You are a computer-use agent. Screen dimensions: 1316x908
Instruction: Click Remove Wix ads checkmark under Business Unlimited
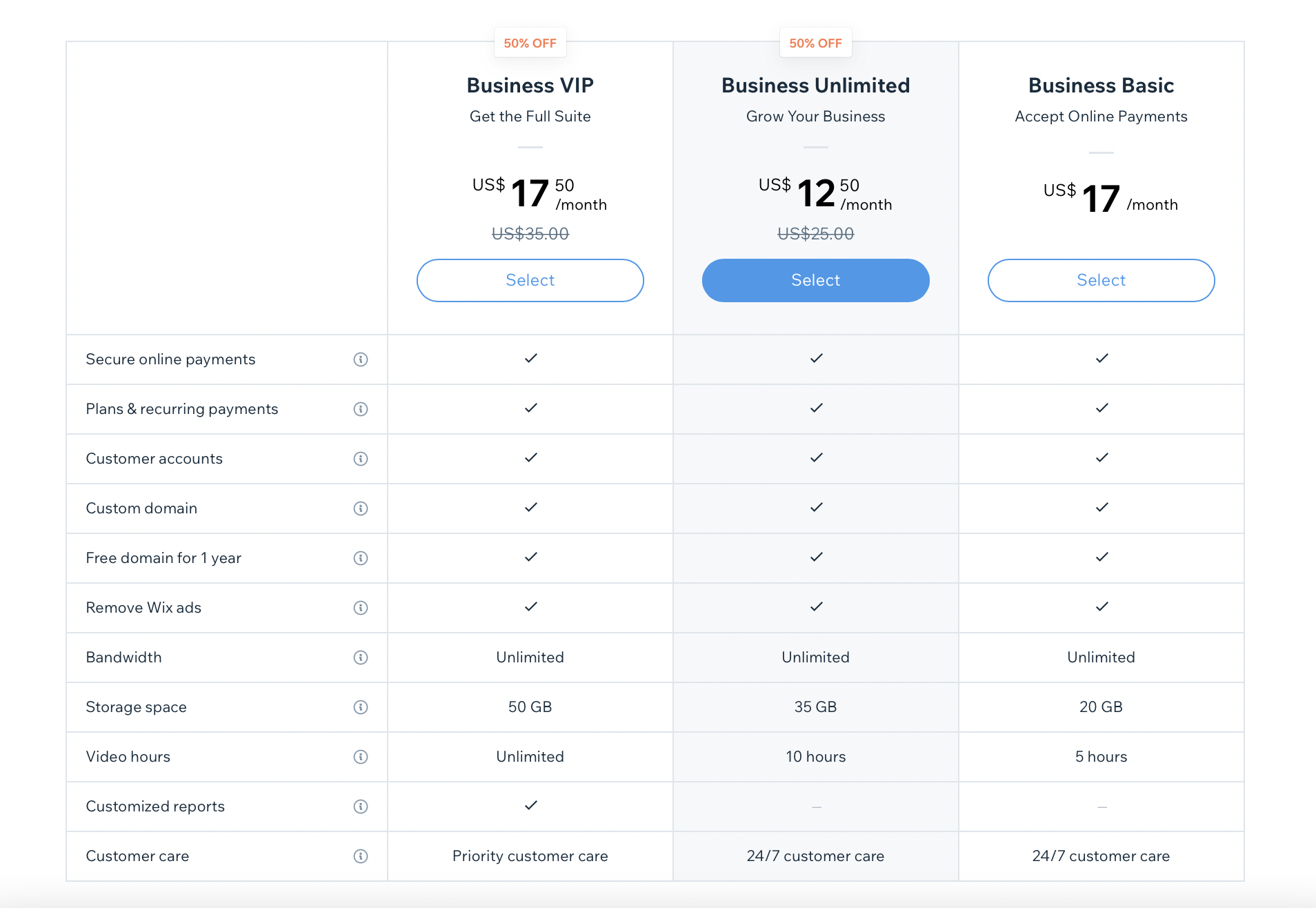pyautogui.click(x=816, y=606)
